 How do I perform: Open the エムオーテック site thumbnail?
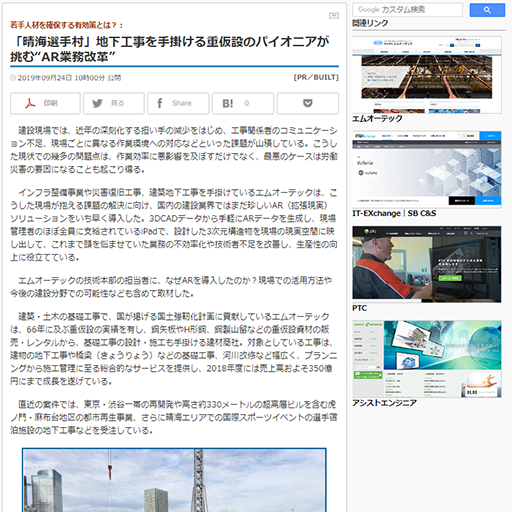pos(427,75)
